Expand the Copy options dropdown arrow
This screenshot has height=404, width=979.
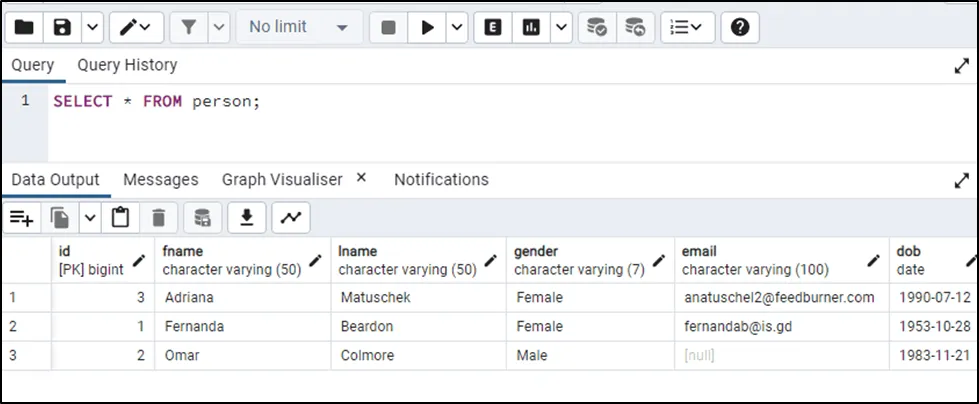(90, 217)
